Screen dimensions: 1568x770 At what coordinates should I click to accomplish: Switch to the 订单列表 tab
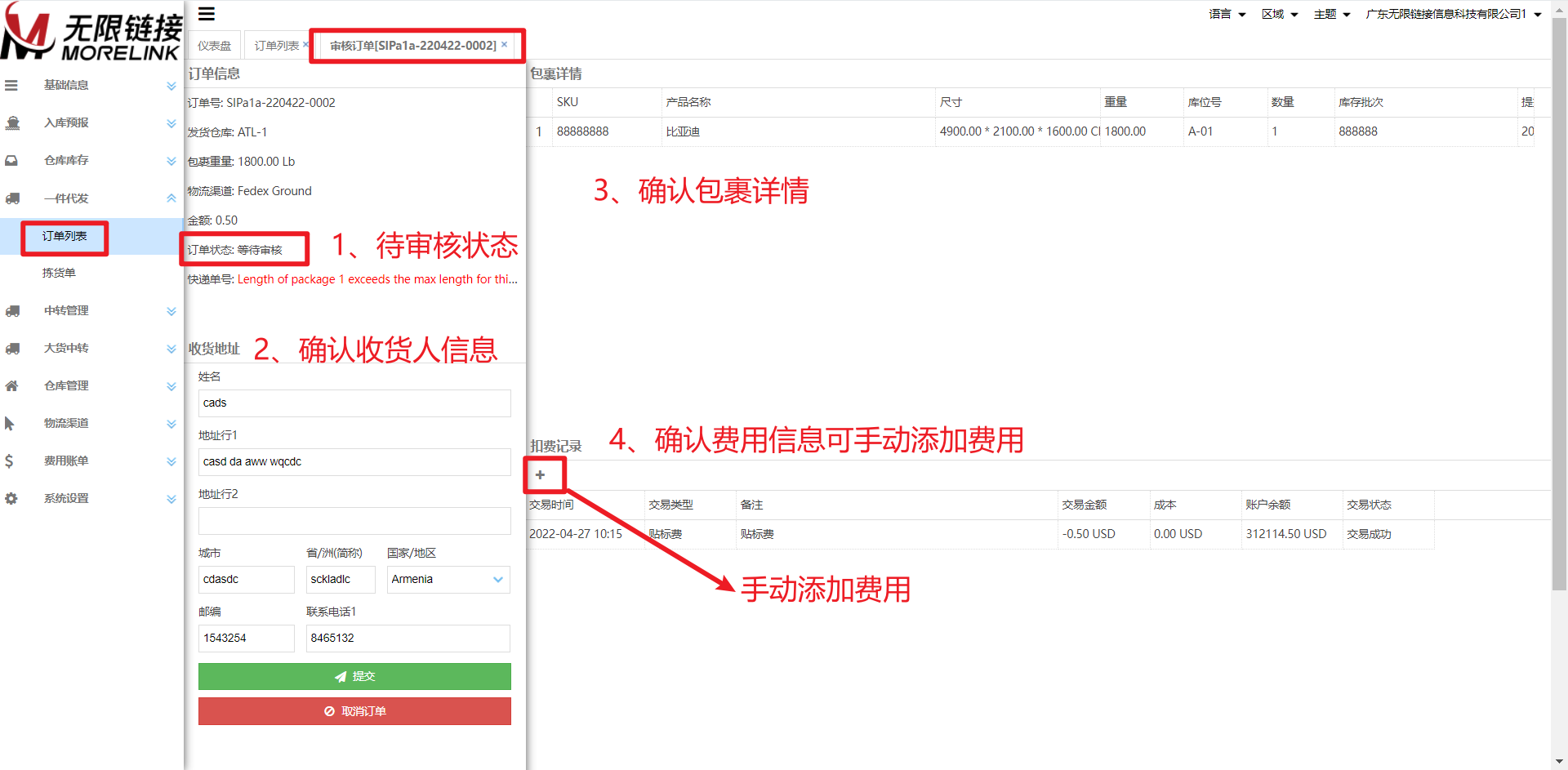click(x=276, y=46)
